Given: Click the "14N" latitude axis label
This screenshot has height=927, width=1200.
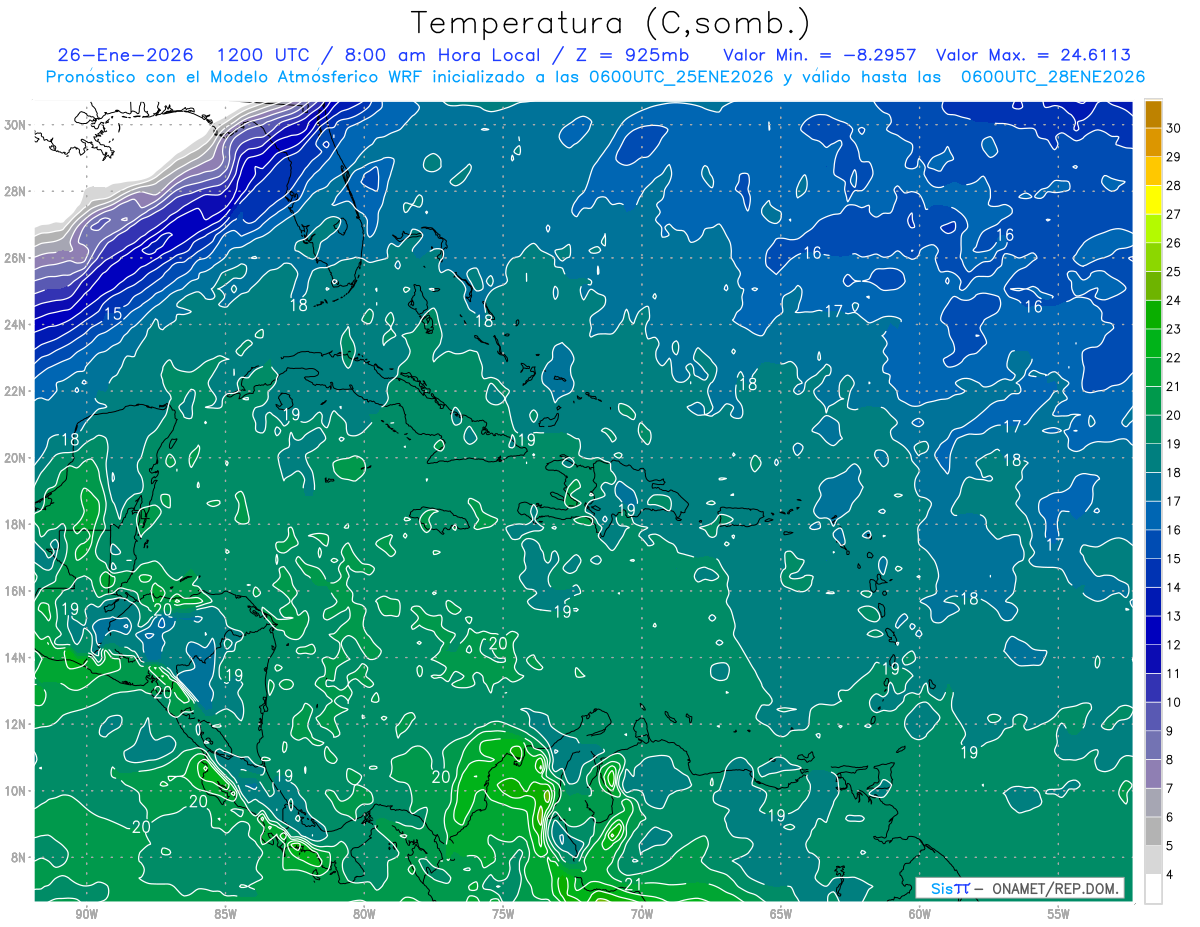Looking at the screenshot, I should click(16, 658).
